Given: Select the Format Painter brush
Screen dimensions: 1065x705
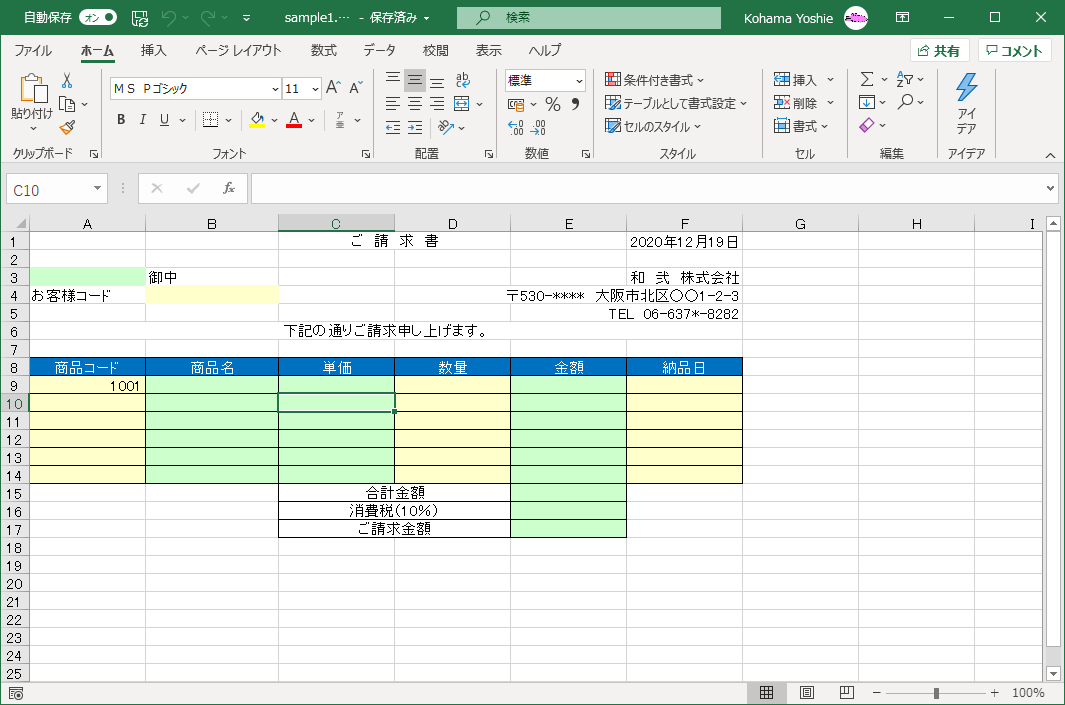Looking at the screenshot, I should coord(67,127).
